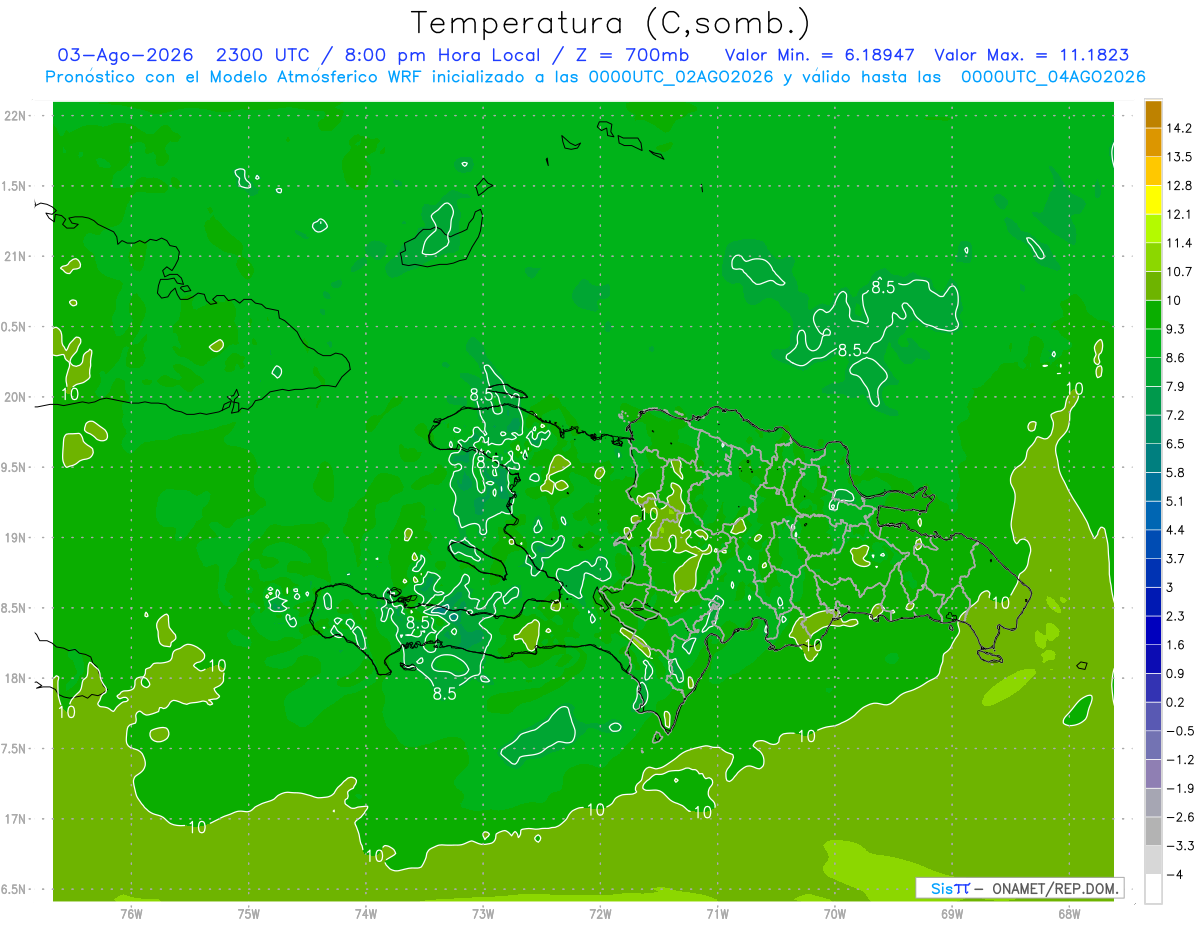Click legend value "-3.3"

pyautogui.click(x=1180, y=845)
